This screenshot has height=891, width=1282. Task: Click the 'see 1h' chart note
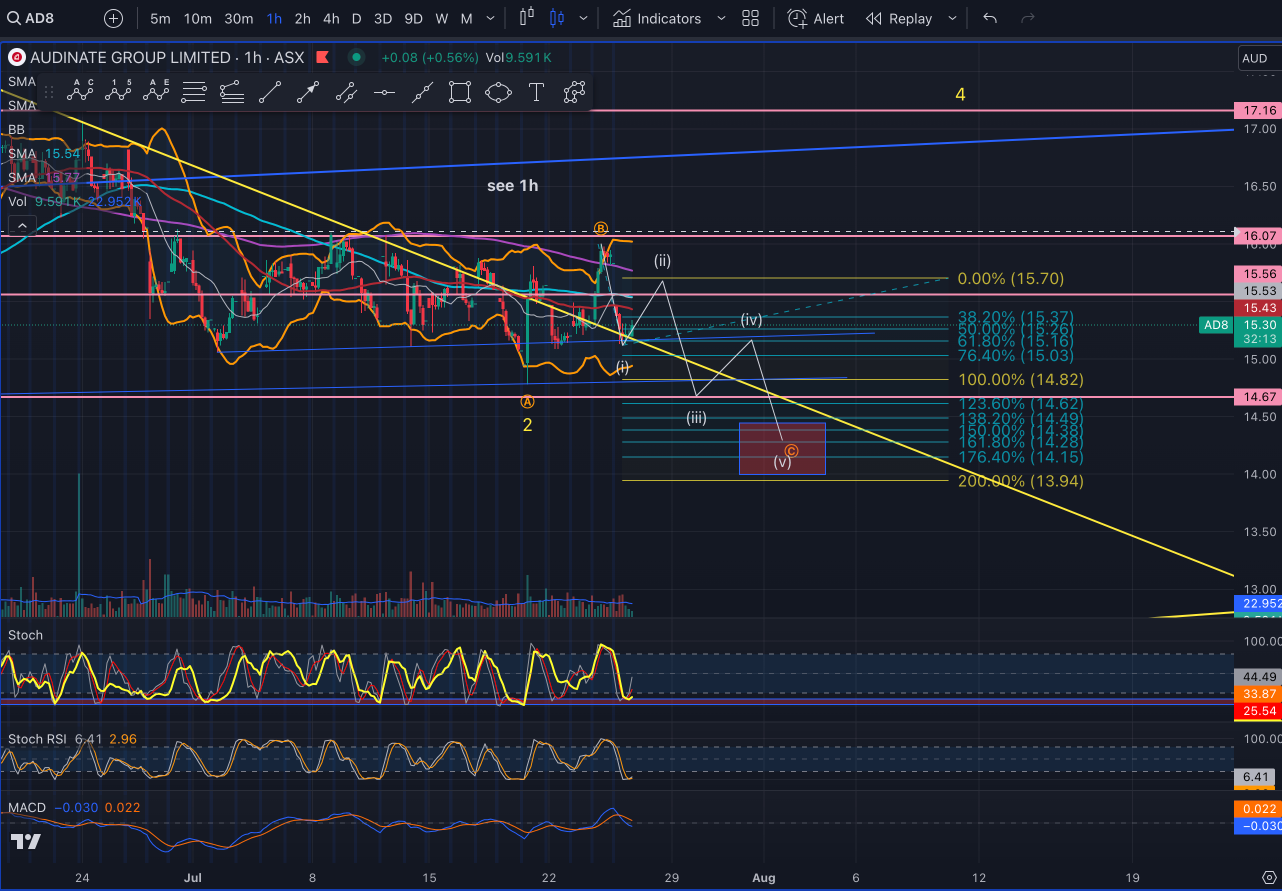[x=513, y=185]
